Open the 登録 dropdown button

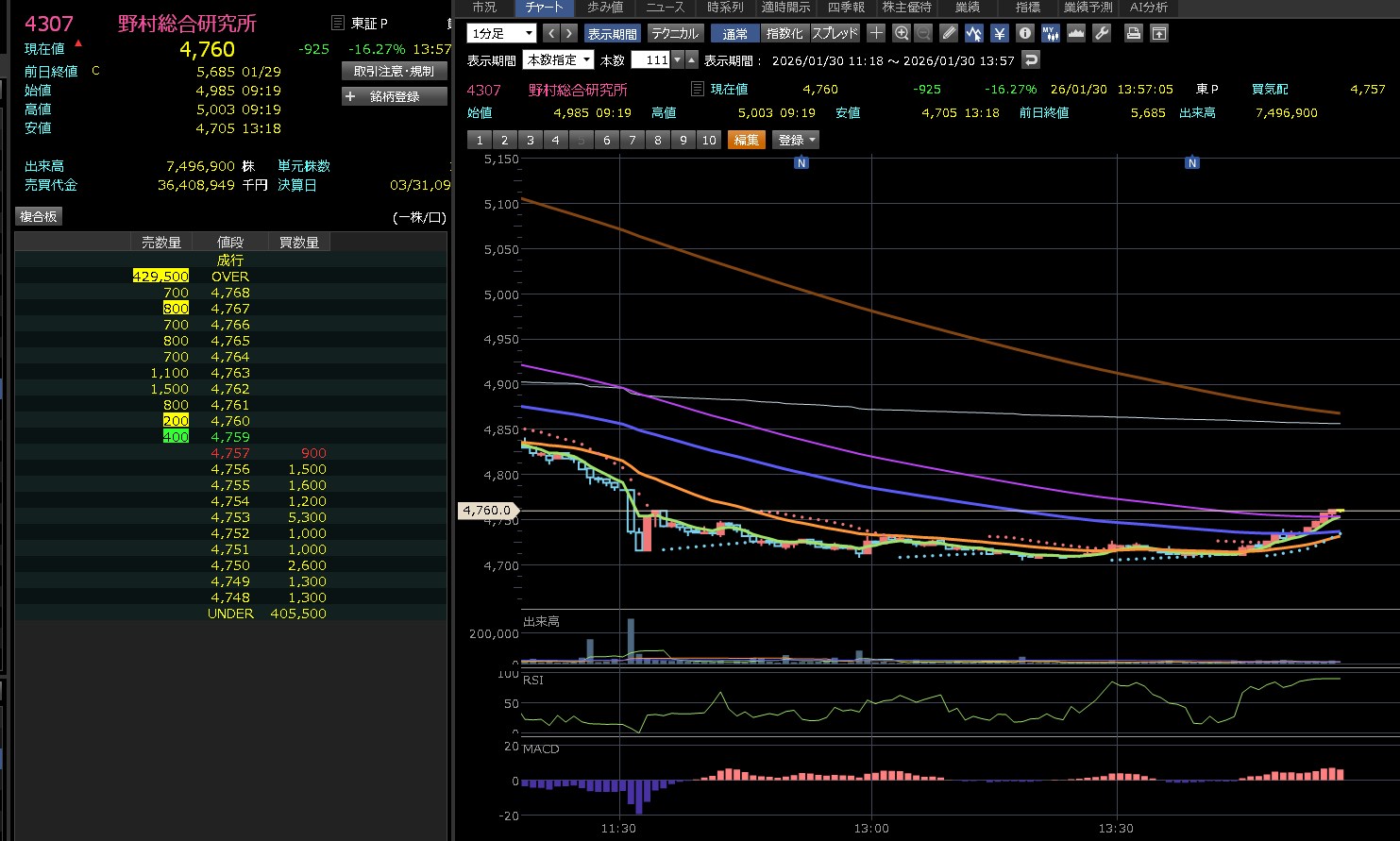pyautogui.click(x=796, y=140)
